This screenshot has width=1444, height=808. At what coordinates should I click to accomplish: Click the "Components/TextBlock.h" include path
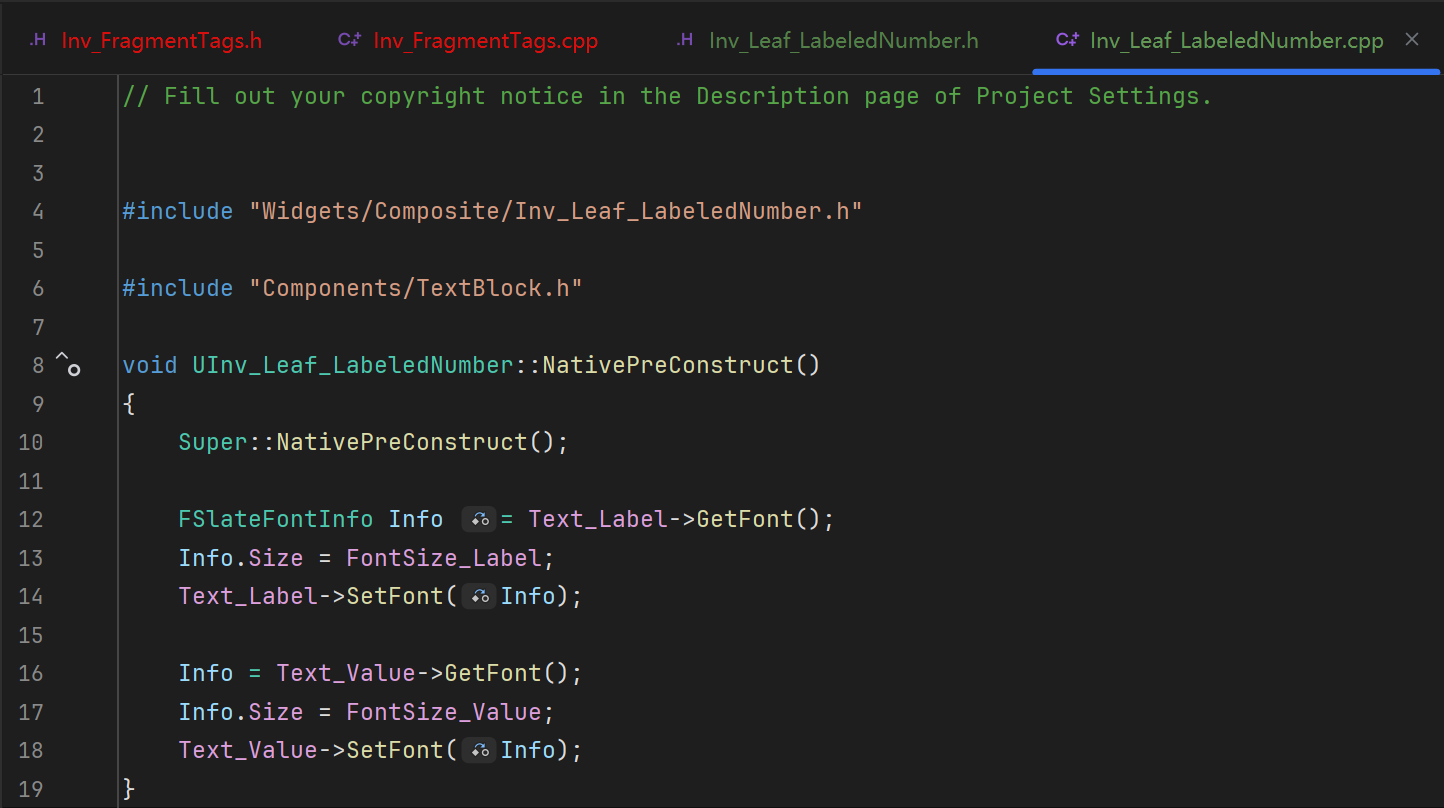pyautogui.click(x=416, y=288)
